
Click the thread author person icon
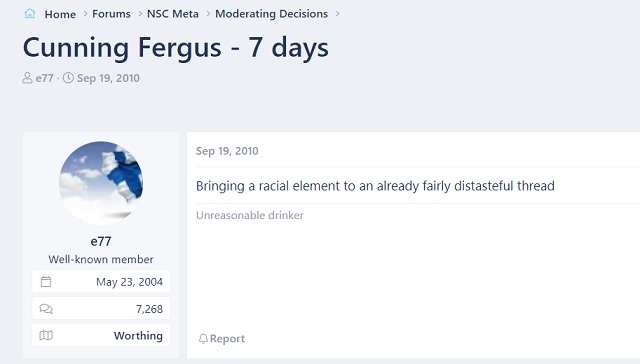(27, 78)
